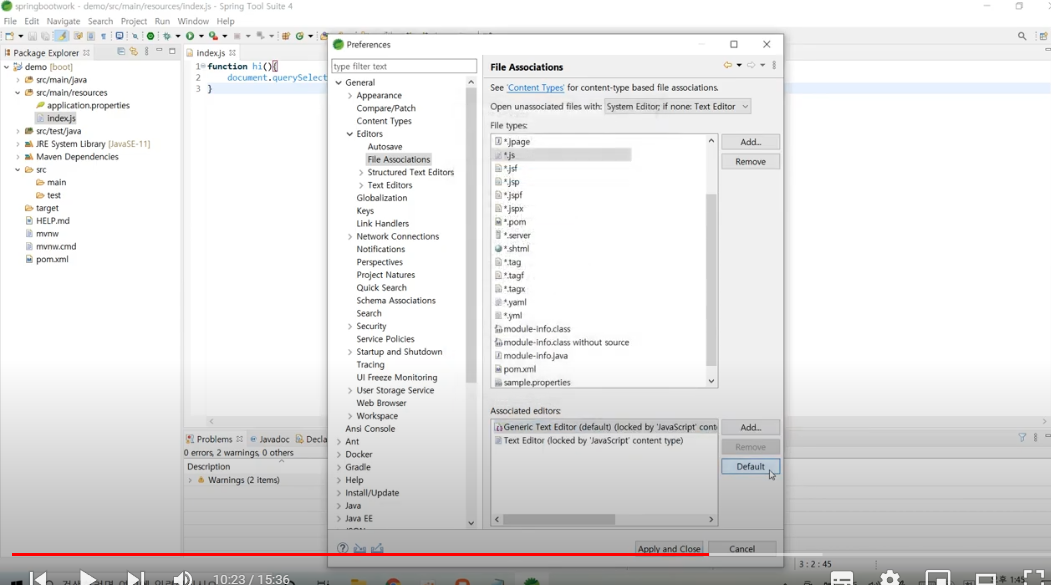Image resolution: width=1051 pixels, height=585 pixels.
Task: Expand the Network Connections node
Action: (350, 237)
